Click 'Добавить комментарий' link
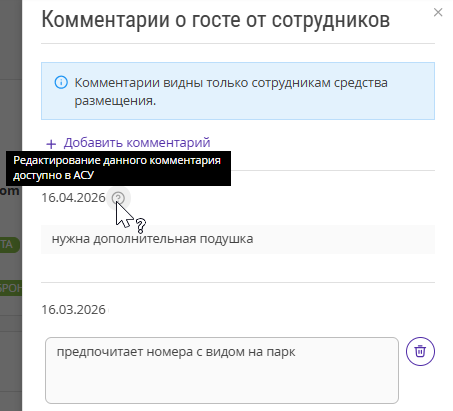 pos(137,143)
